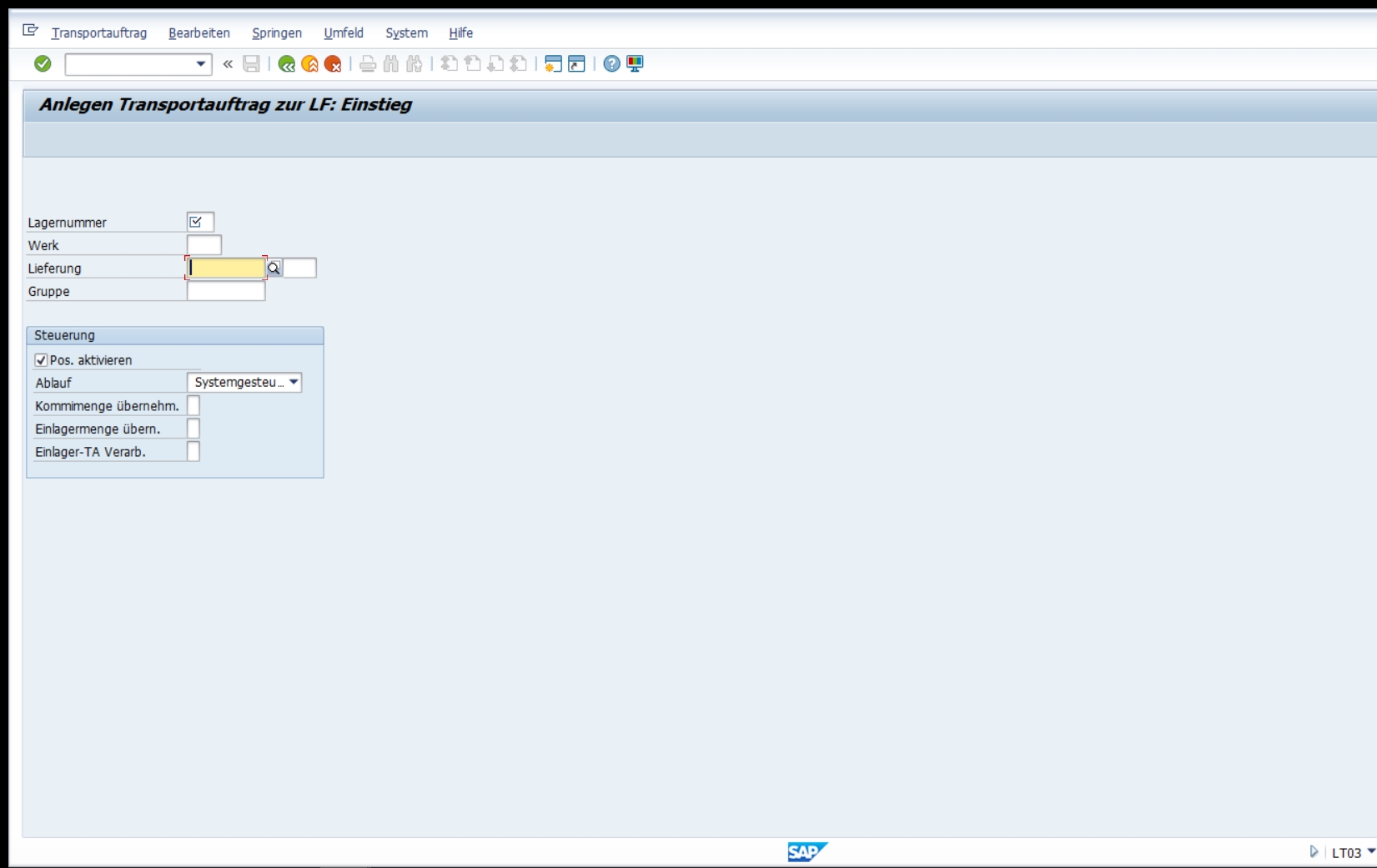
Task: Click the Gruppe input field
Action: [x=226, y=291]
